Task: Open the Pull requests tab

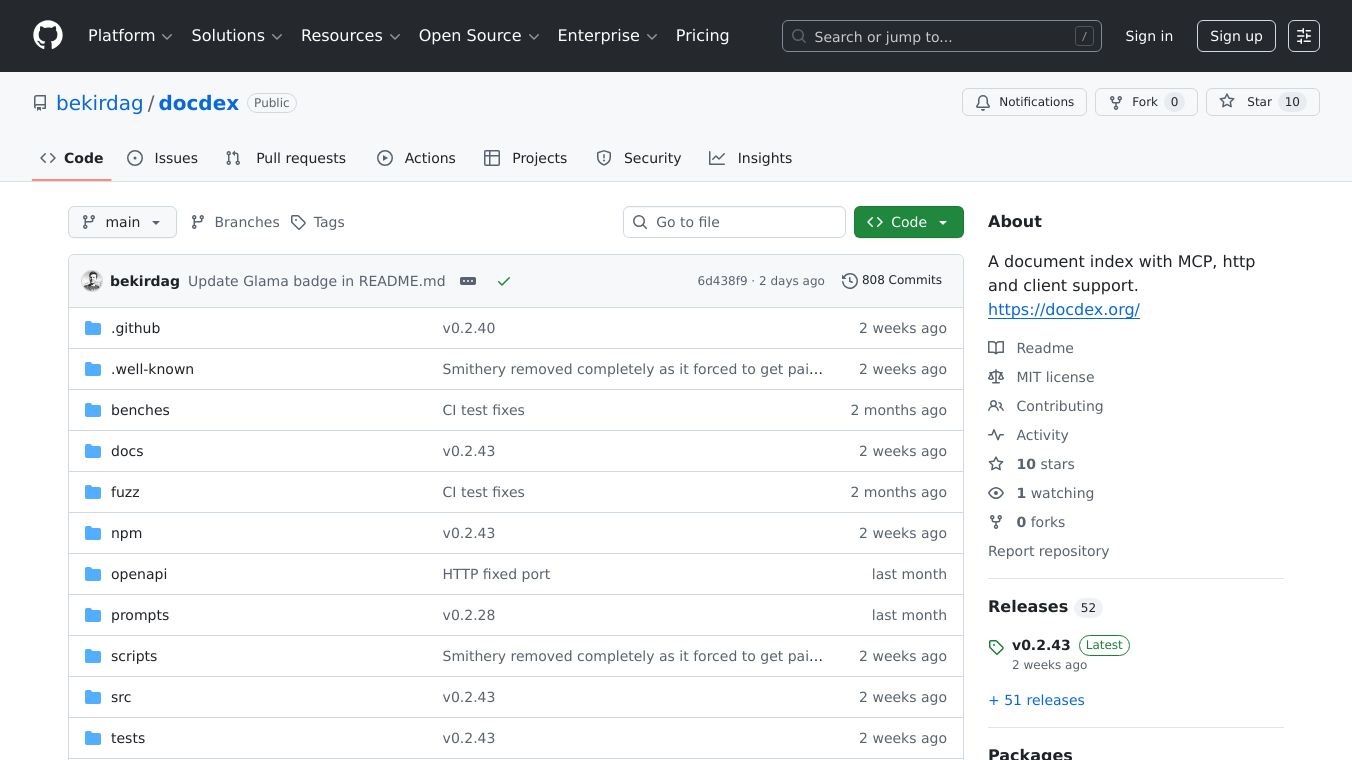Action: (x=286, y=158)
